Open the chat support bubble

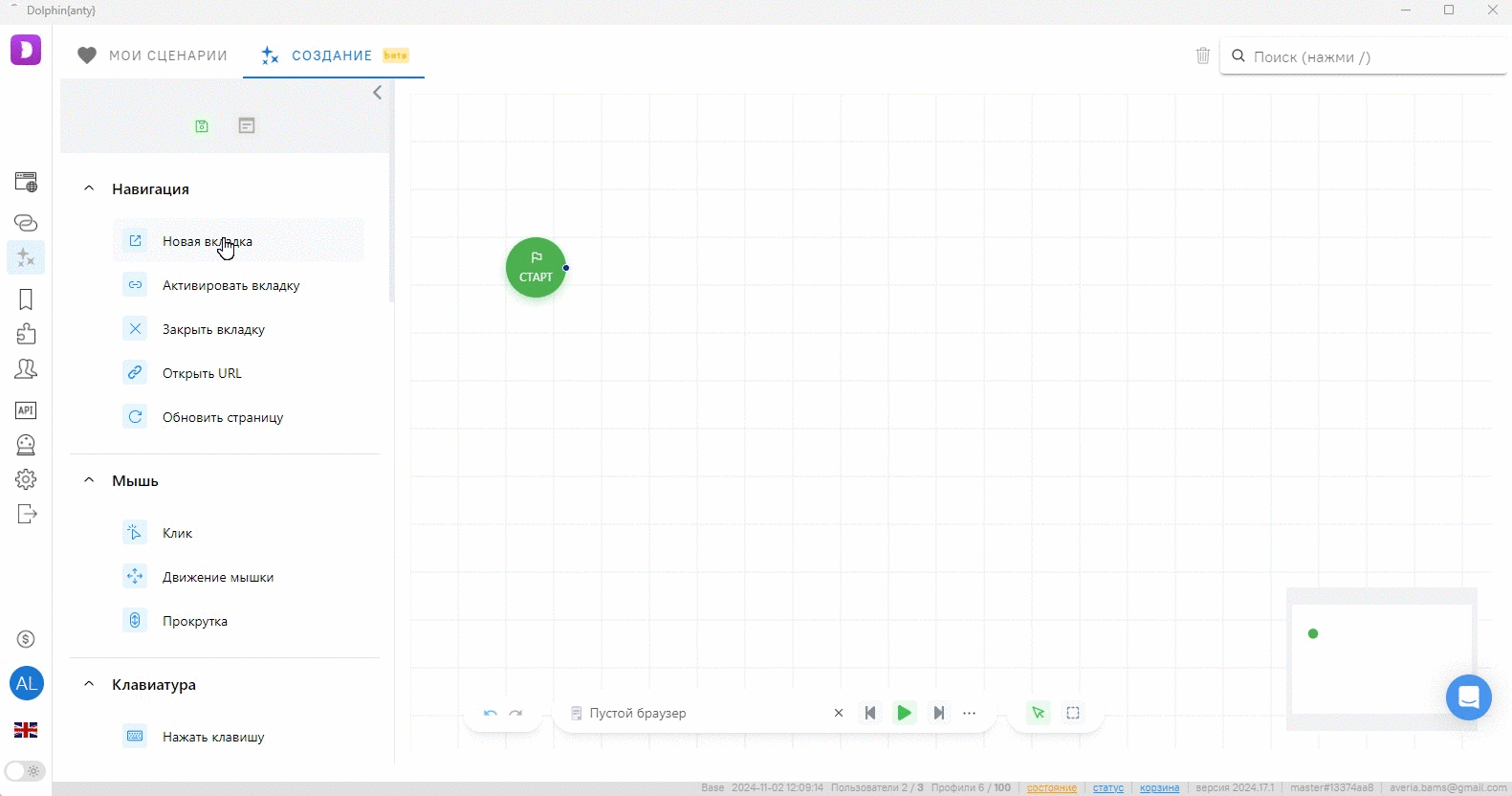click(1468, 697)
